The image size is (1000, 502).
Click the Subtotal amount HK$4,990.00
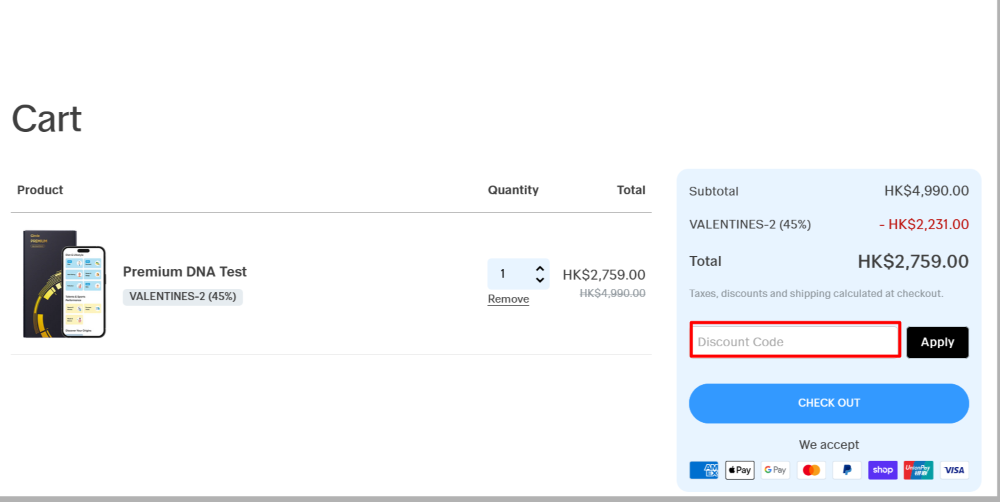coord(926,191)
